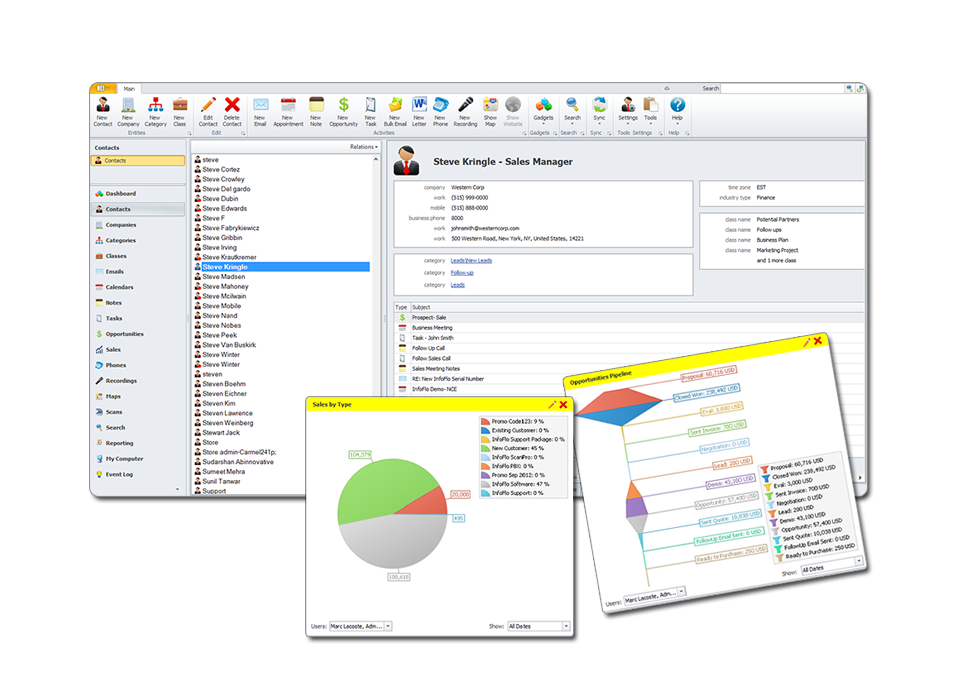Image resolution: width=960 pixels, height=700 pixels.
Task: Click the New Contact ribbon icon
Action: [103, 111]
